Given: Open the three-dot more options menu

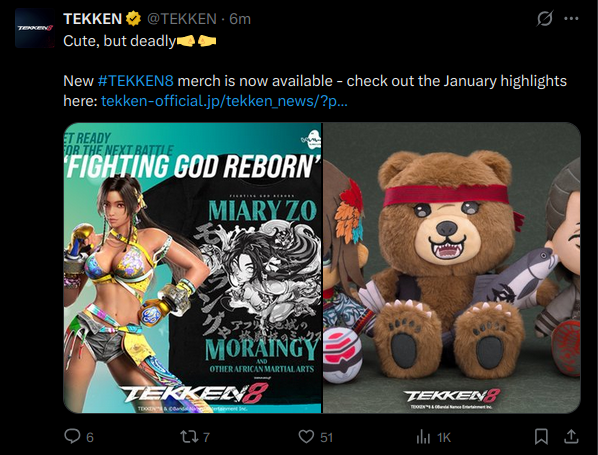Looking at the screenshot, I should click(x=571, y=18).
